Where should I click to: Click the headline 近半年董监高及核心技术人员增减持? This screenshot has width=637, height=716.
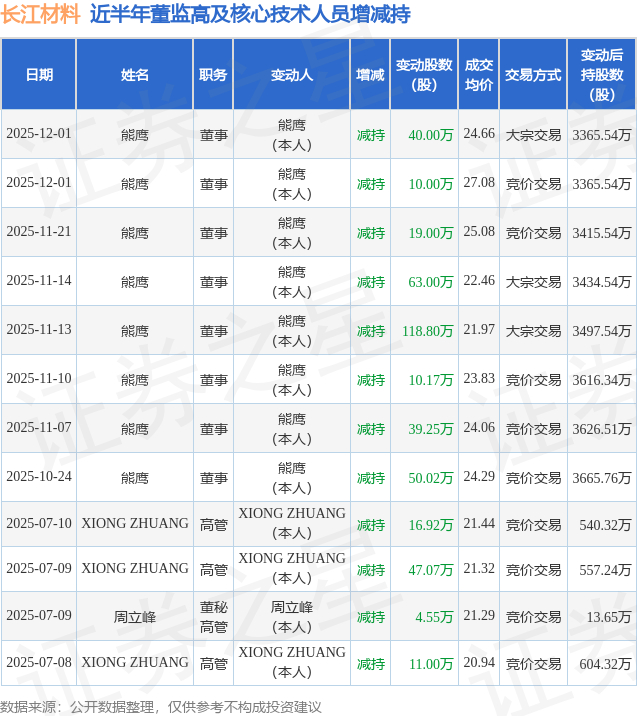click(250, 14)
